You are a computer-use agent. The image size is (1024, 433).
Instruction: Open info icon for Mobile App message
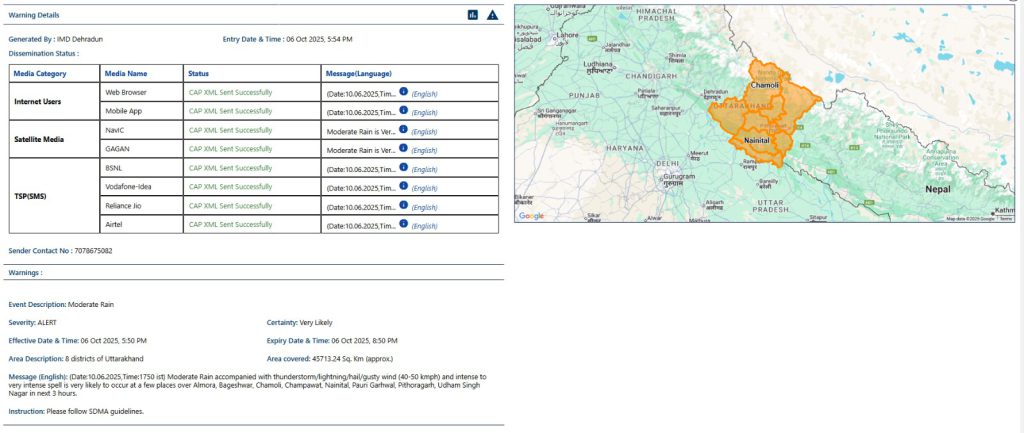(403, 111)
